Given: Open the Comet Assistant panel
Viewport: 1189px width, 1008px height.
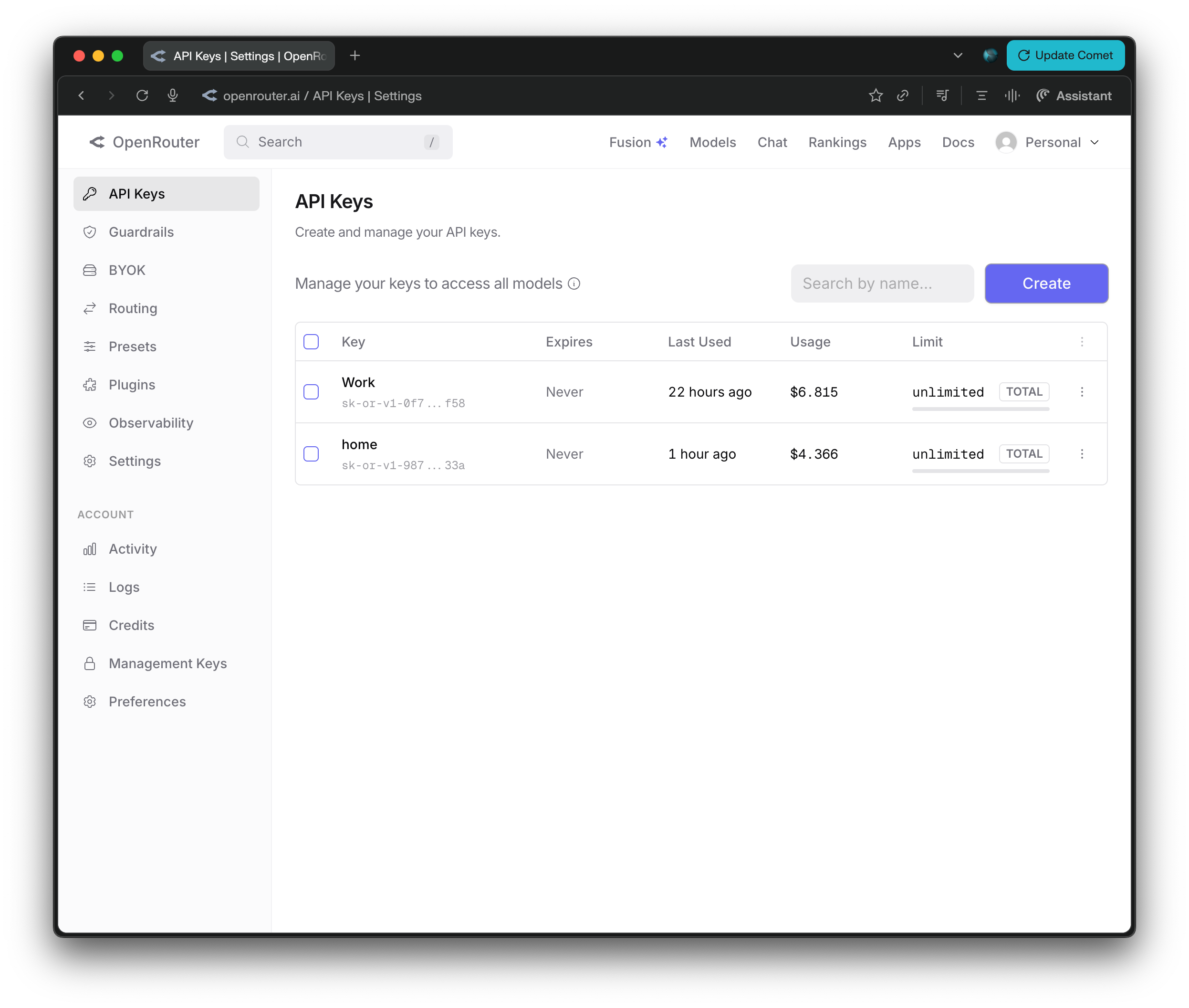Looking at the screenshot, I should coord(1074,95).
